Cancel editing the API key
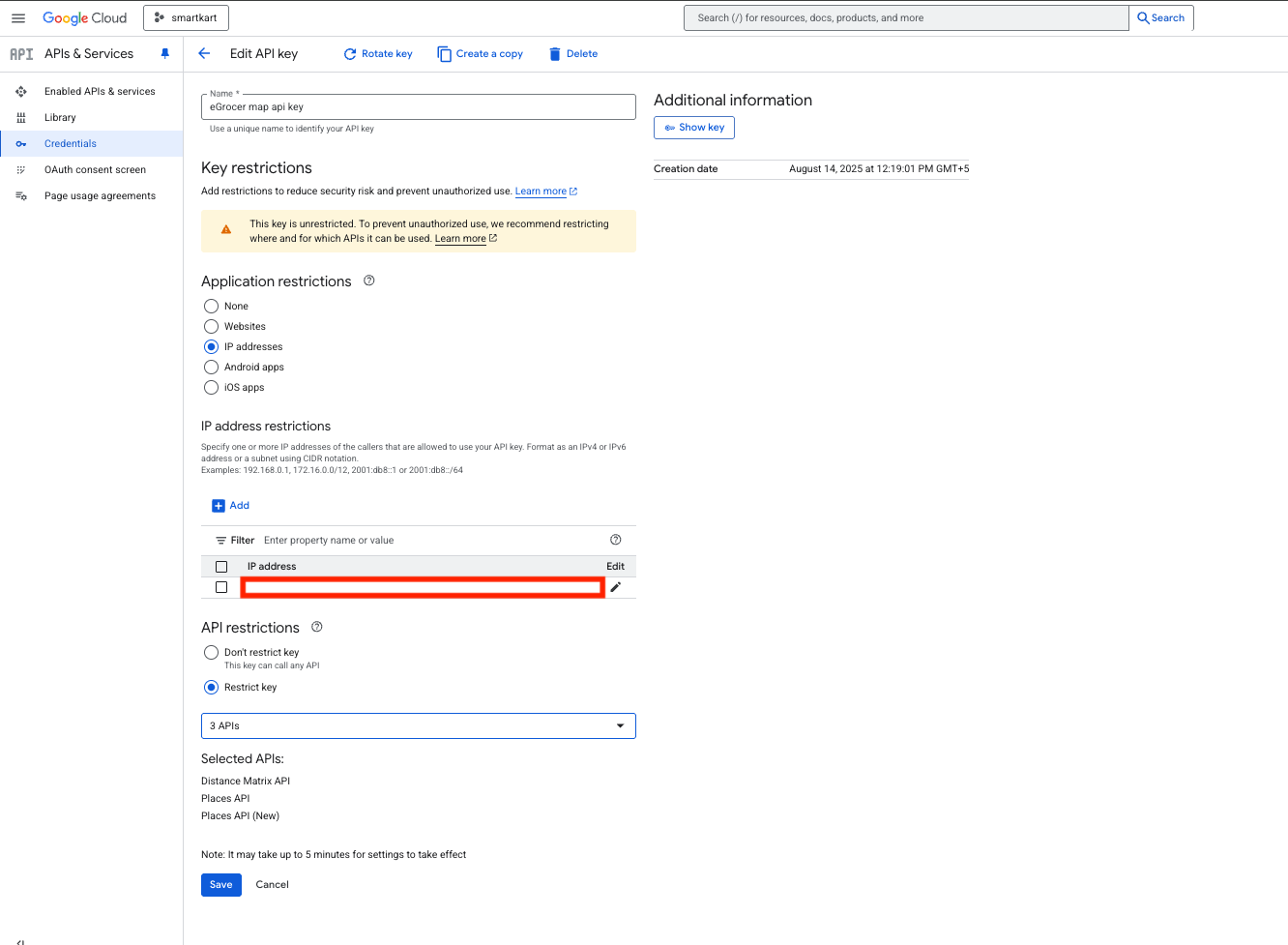This screenshot has height=945, width=1288. (272, 884)
